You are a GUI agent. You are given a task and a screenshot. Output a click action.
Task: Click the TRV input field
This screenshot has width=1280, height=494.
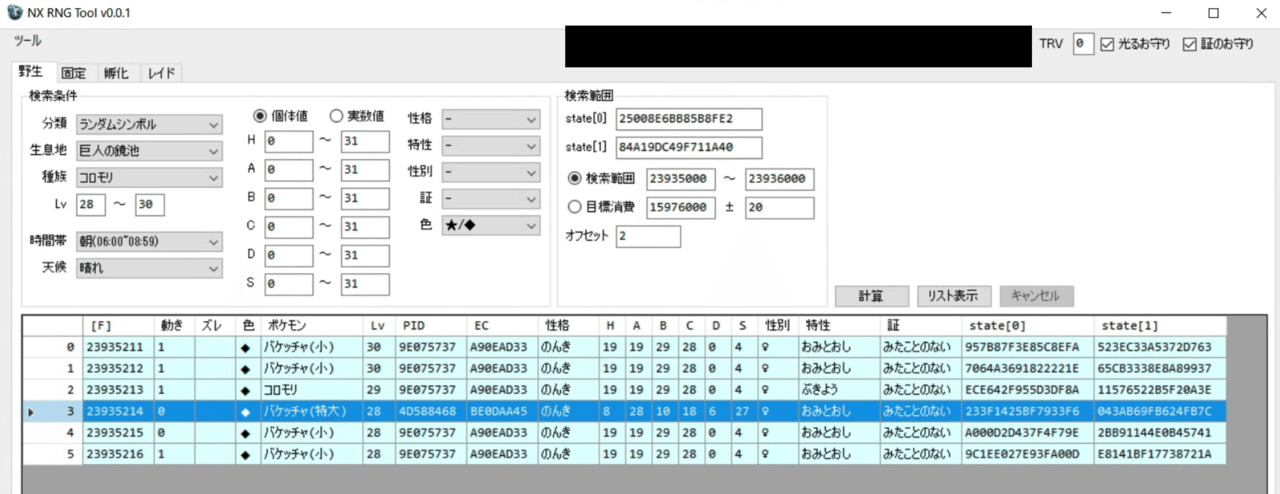click(1083, 44)
